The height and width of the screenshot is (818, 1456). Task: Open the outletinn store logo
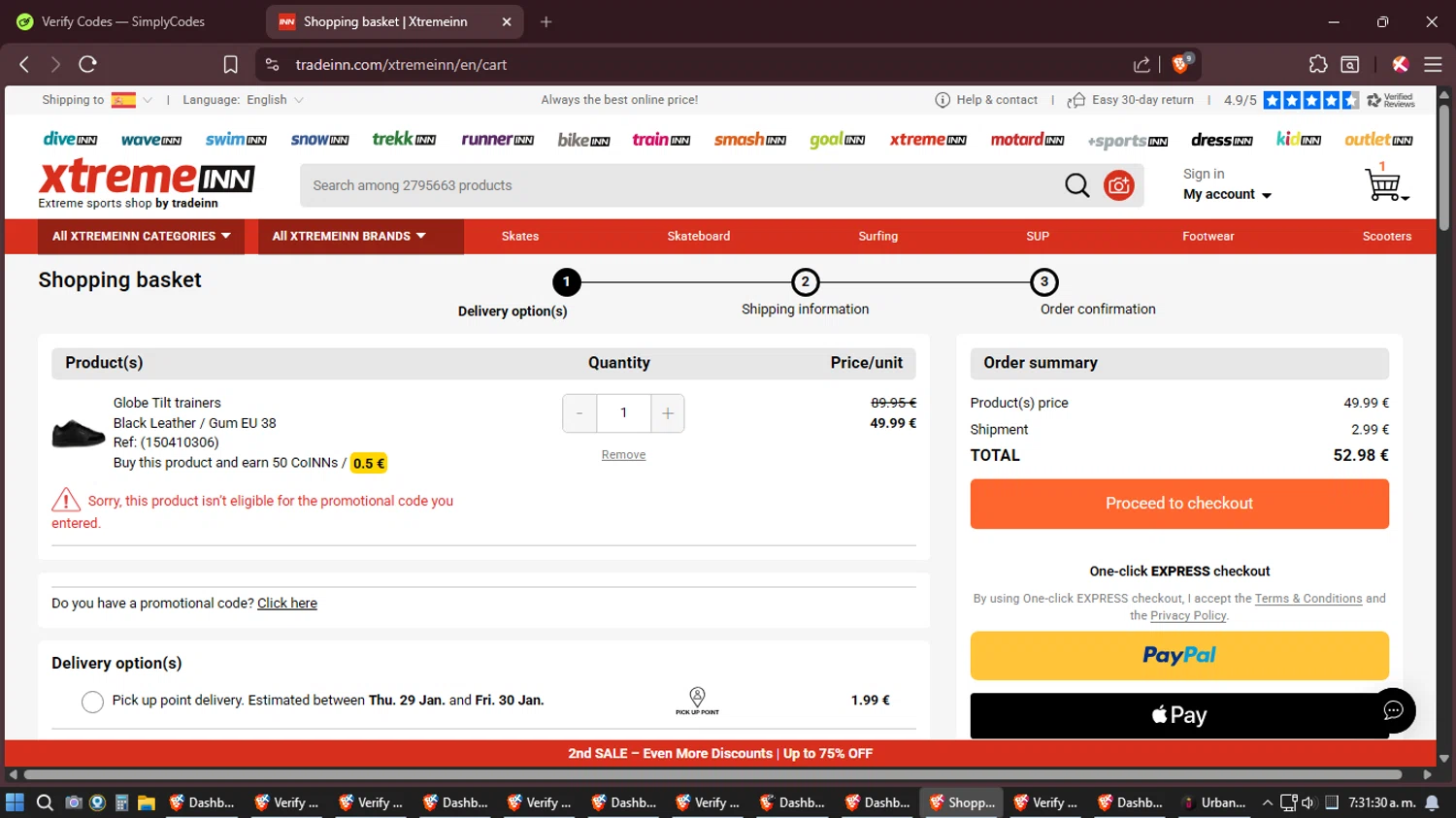click(x=1378, y=141)
